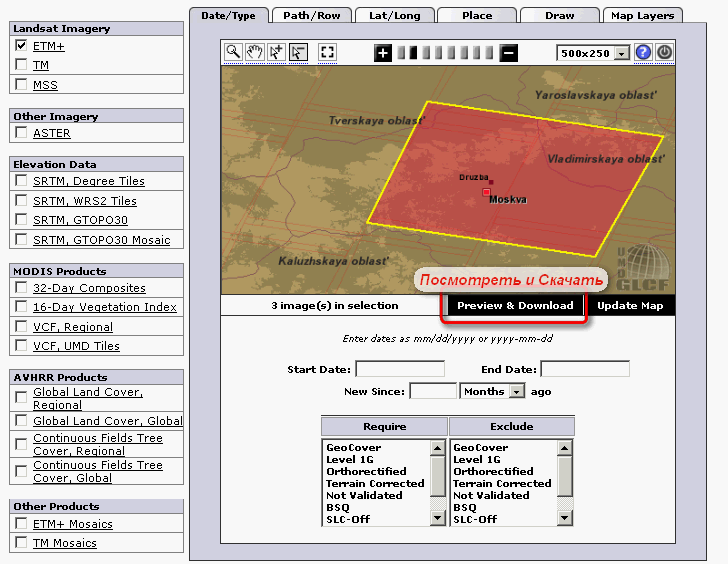Switch to the Date/Type tab

(x=228, y=15)
